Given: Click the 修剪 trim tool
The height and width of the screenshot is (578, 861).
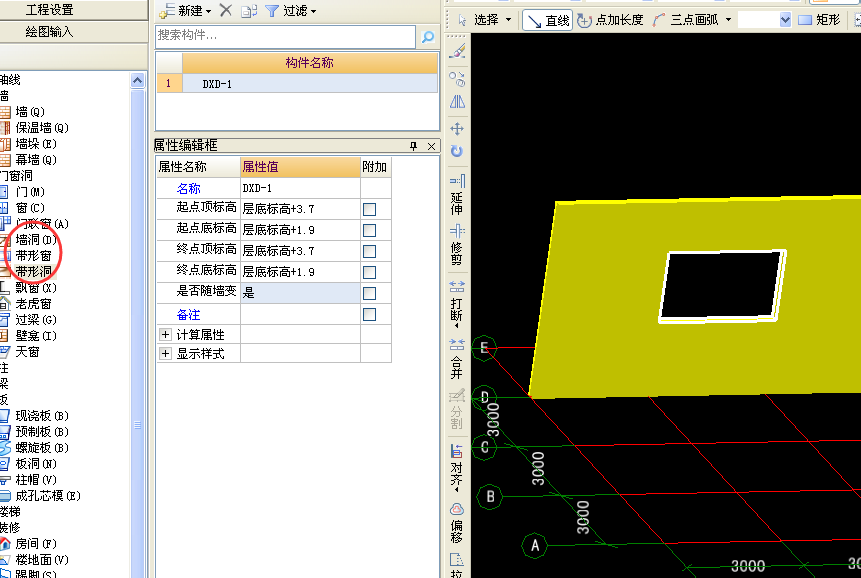Looking at the screenshot, I should [457, 244].
